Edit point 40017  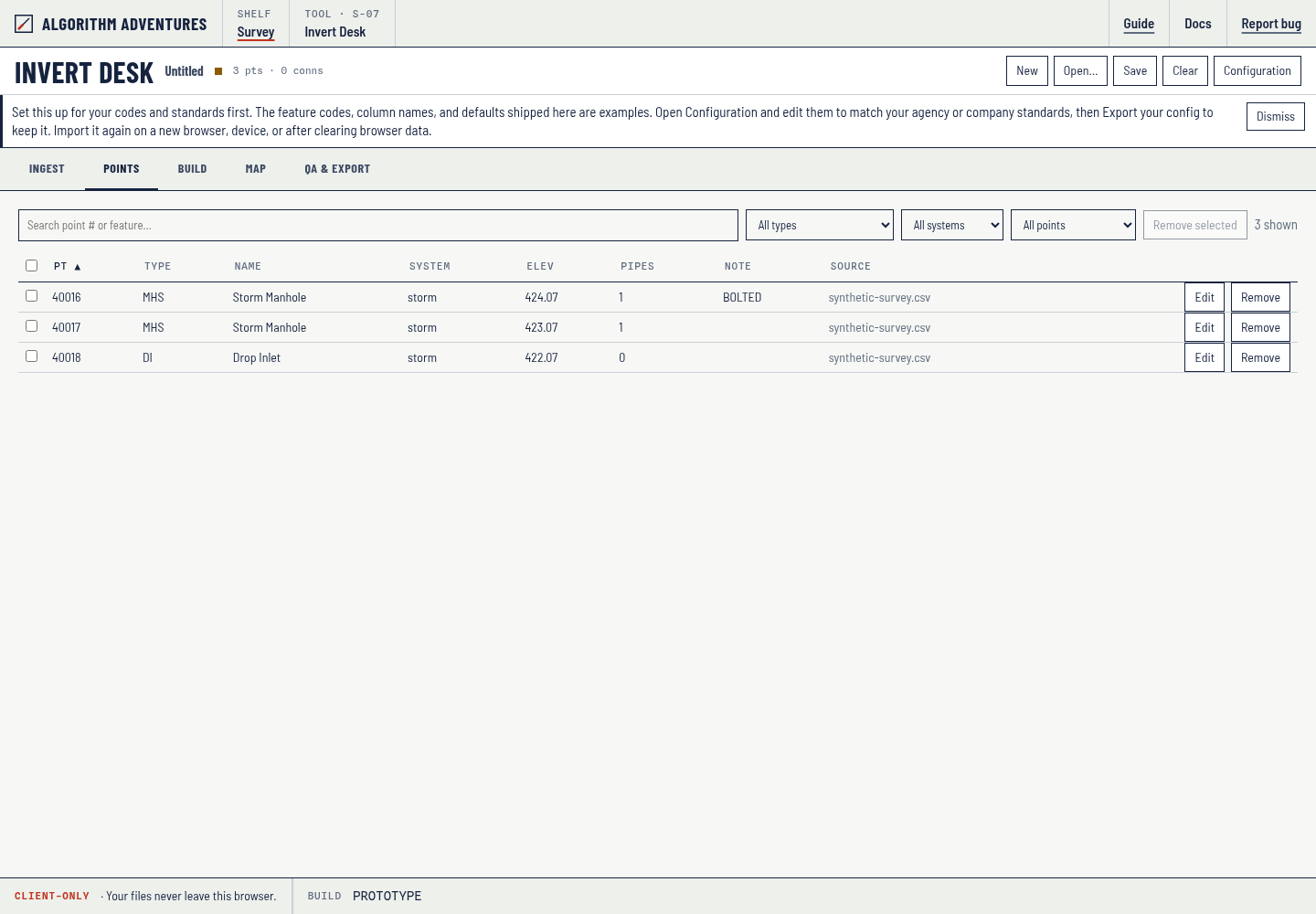click(x=1205, y=327)
